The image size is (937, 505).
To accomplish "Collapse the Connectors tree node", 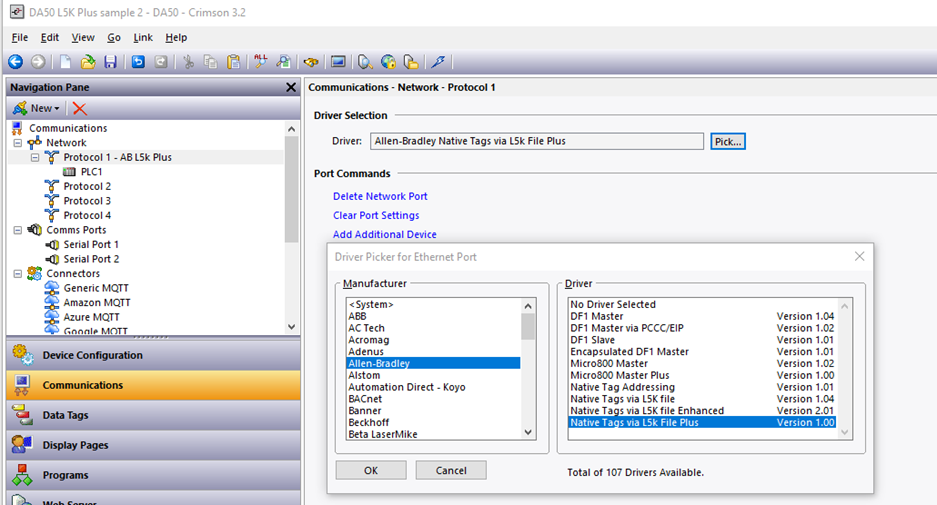I will 18,274.
